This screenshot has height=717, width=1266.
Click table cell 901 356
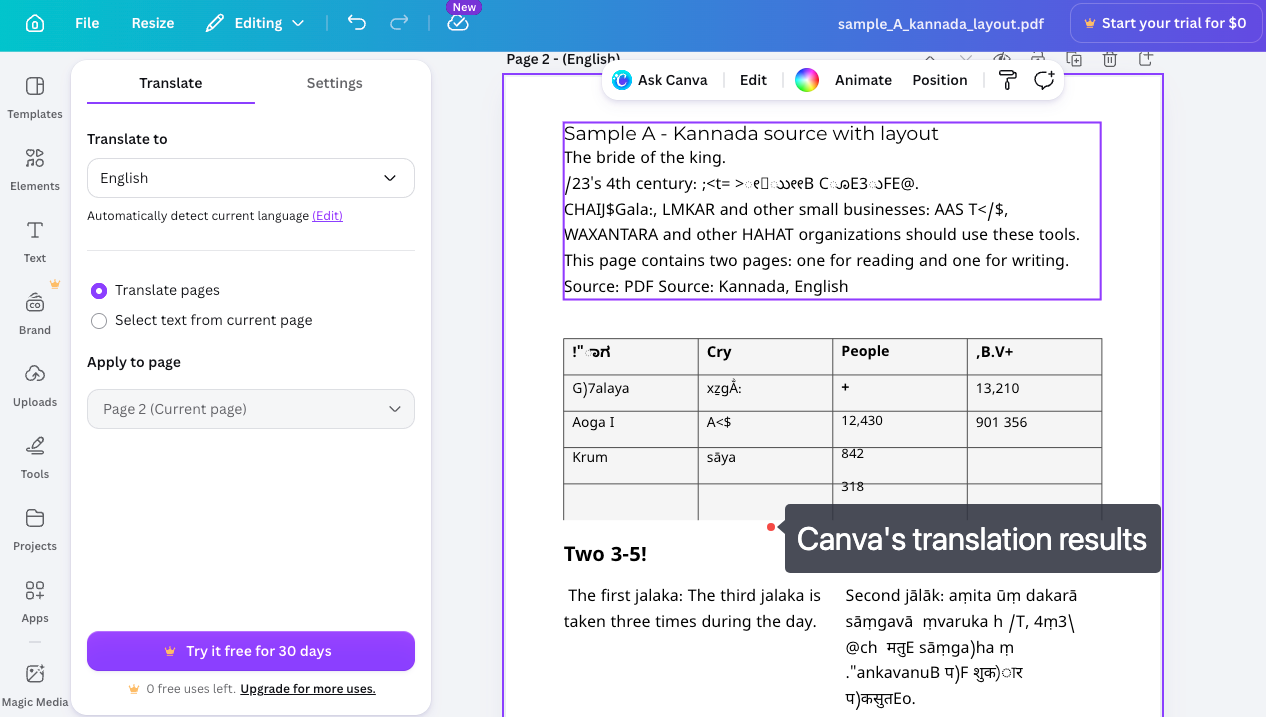pos(1002,423)
